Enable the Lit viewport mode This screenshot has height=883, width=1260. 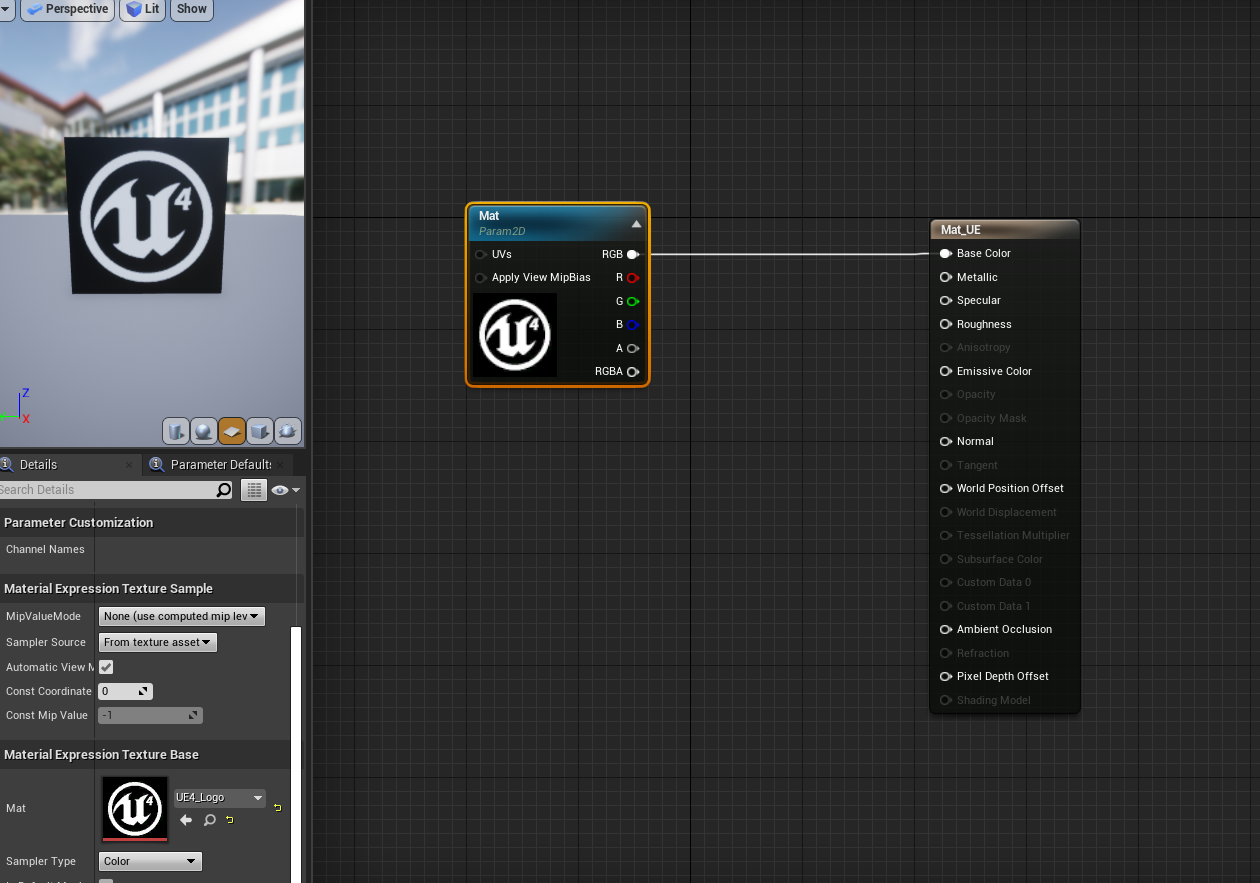point(141,9)
